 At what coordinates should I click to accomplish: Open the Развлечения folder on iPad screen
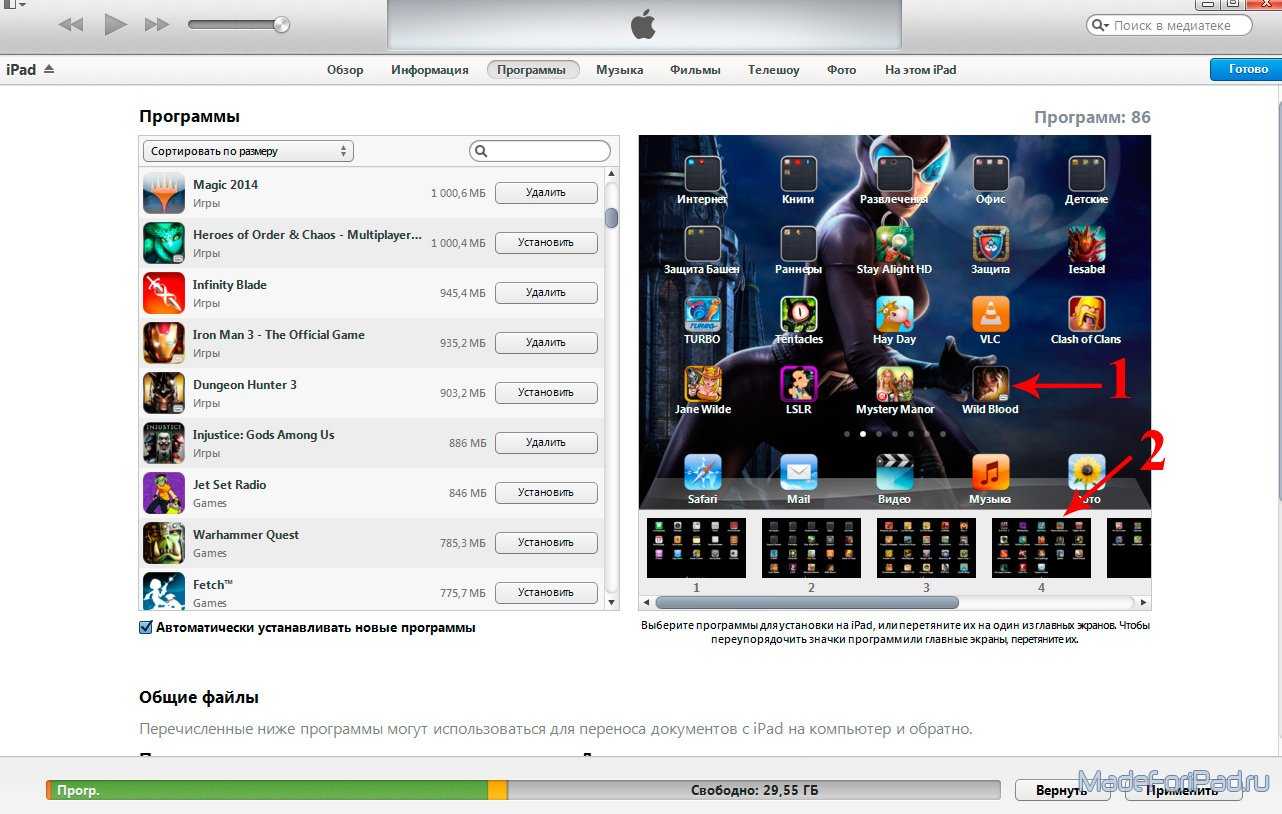[x=894, y=173]
